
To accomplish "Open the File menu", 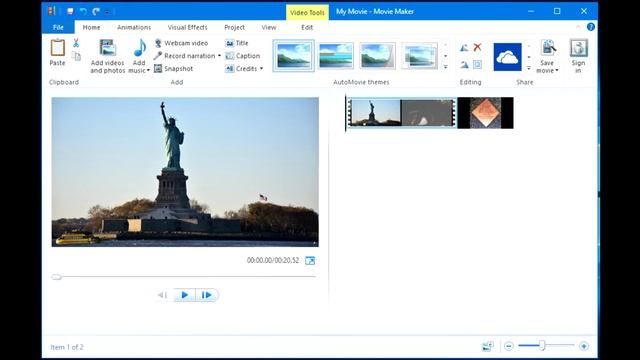I will click(x=58, y=27).
